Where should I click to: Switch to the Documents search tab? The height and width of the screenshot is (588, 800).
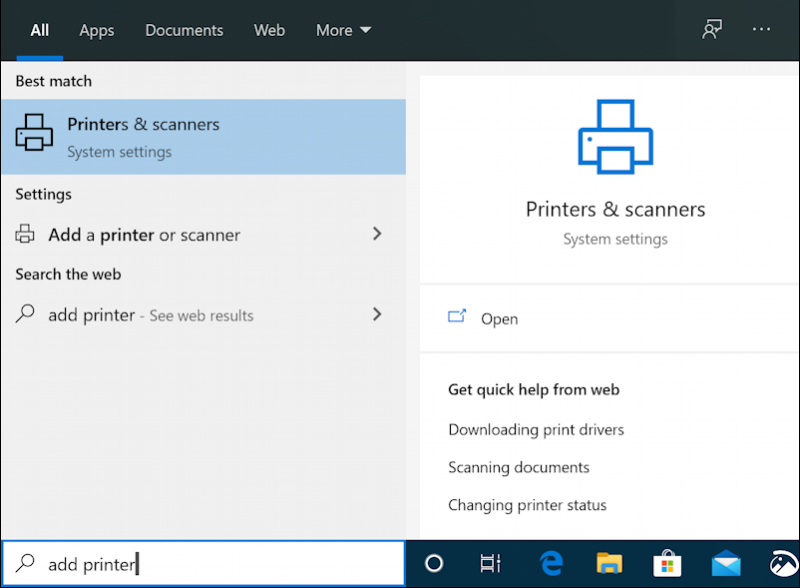[184, 30]
